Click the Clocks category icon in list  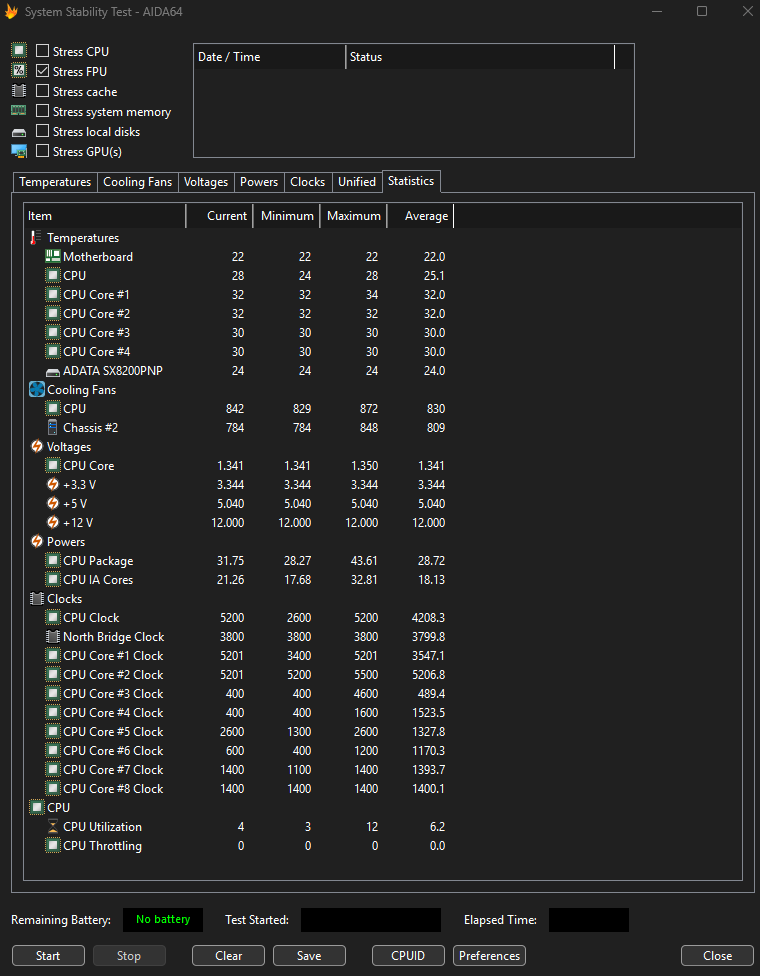(x=37, y=599)
